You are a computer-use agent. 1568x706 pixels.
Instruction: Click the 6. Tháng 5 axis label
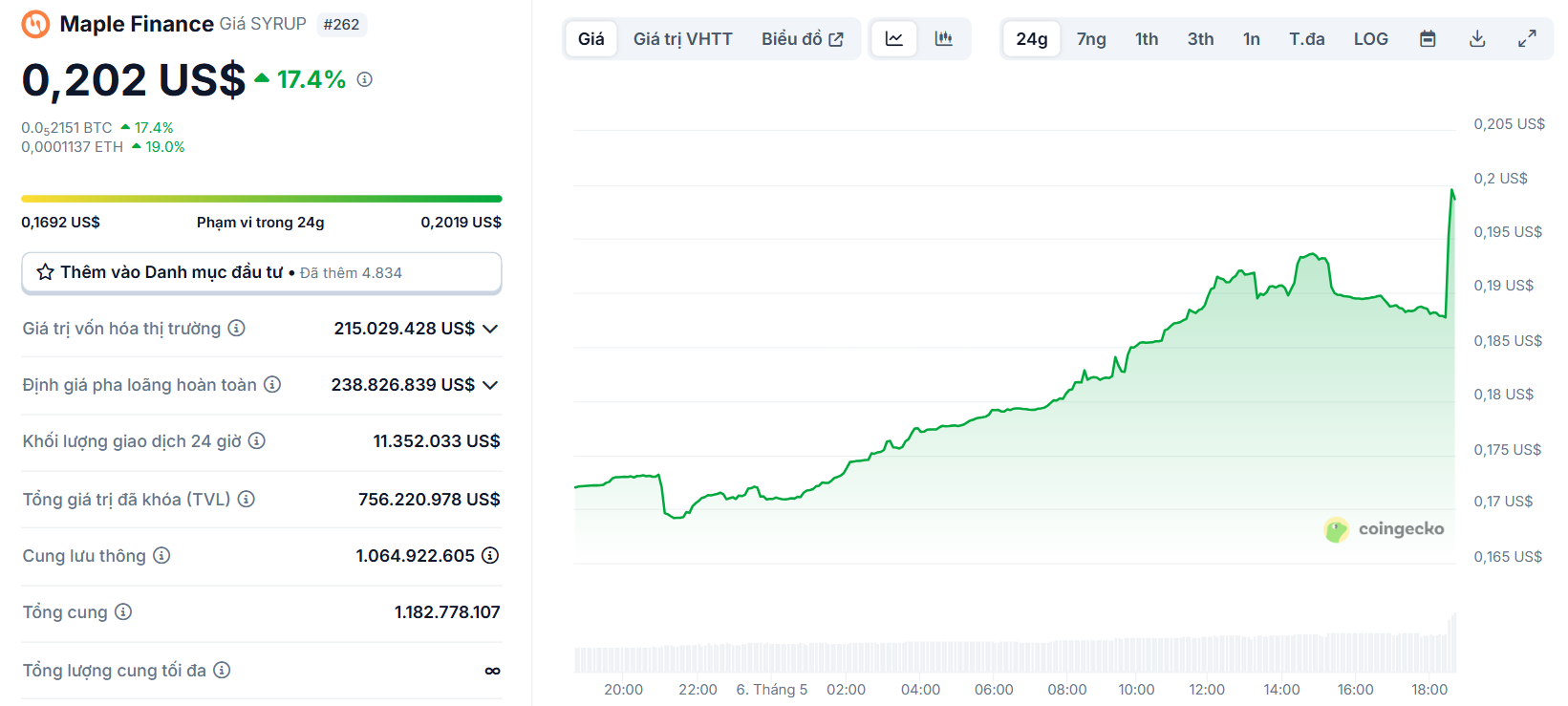[772, 690]
